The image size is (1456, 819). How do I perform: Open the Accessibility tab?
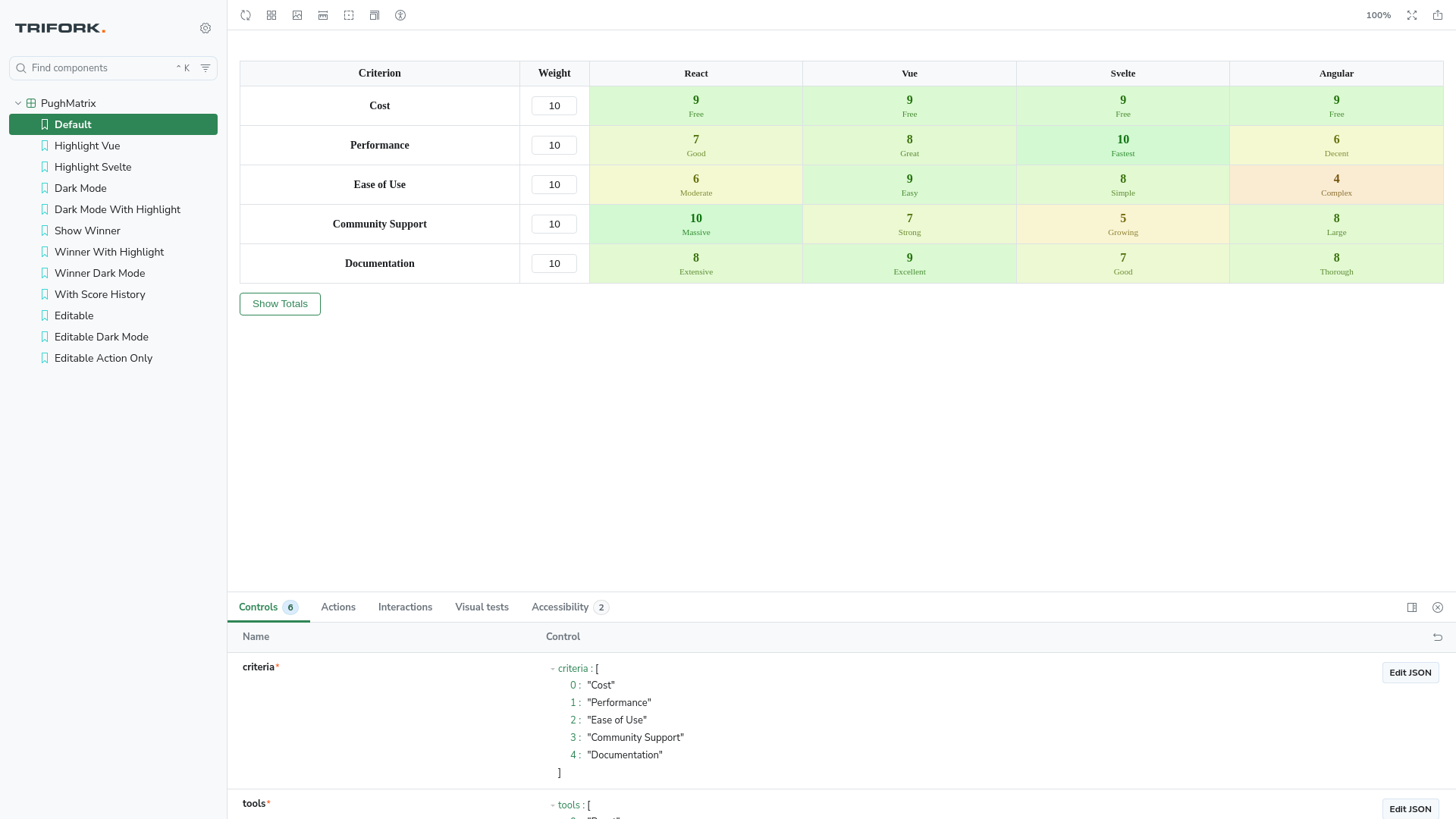pos(570,607)
